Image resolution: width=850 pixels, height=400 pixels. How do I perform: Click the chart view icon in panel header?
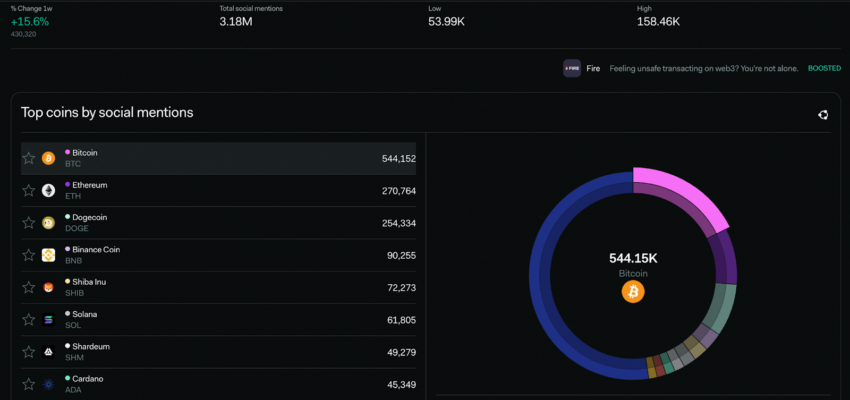(x=823, y=114)
